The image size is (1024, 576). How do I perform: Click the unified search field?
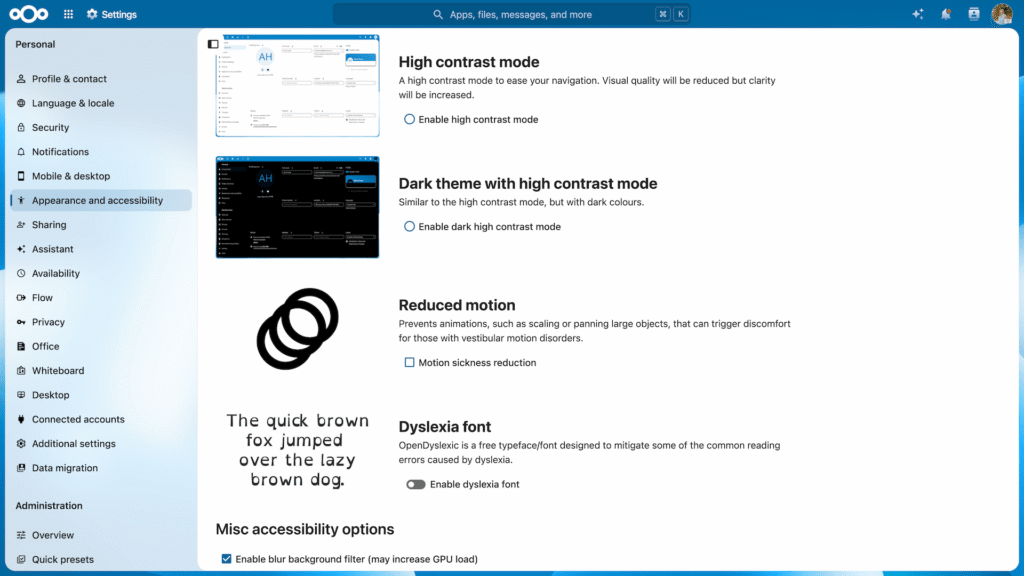pyautogui.click(x=511, y=14)
